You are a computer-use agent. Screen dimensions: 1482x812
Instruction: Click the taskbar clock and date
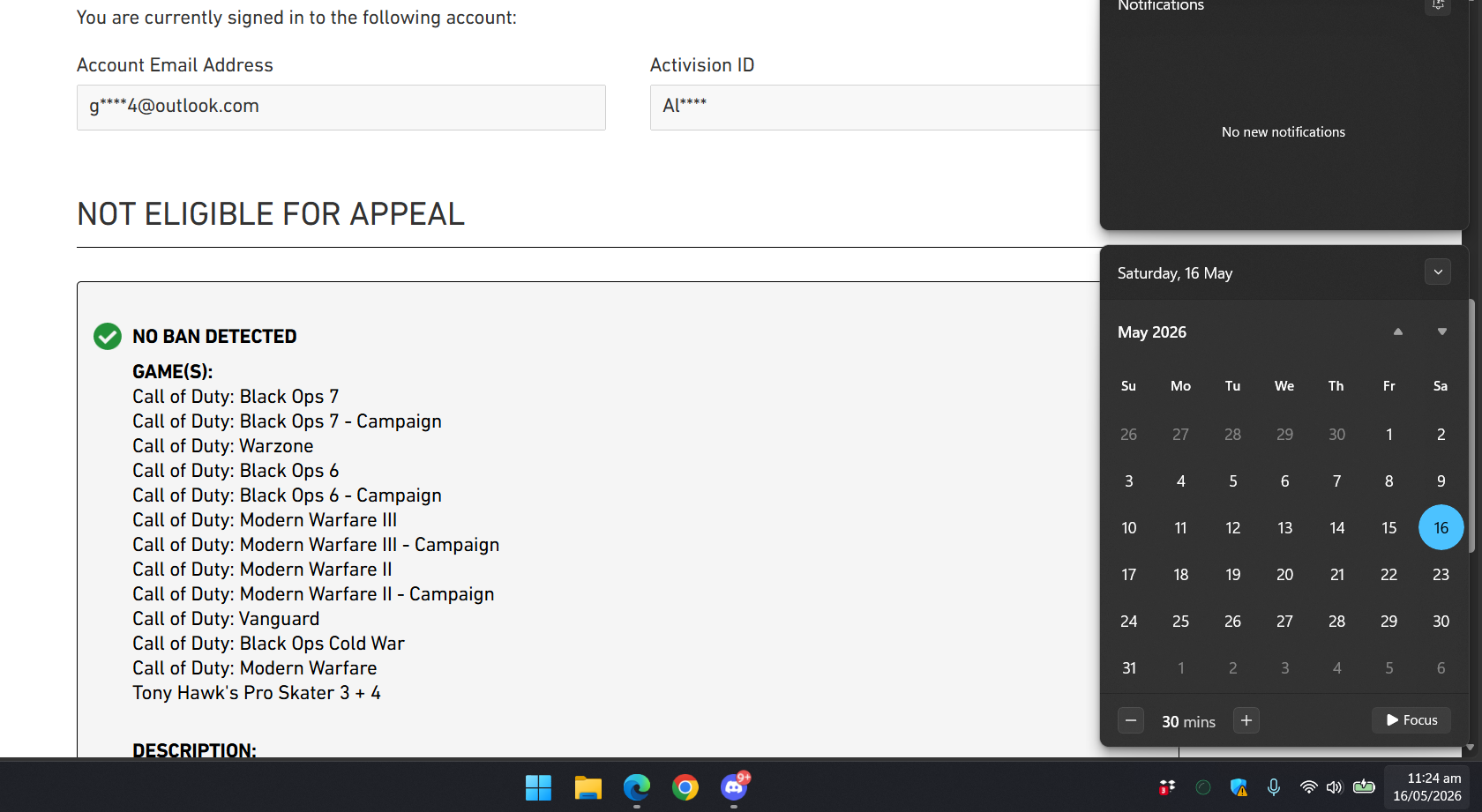point(1427,787)
